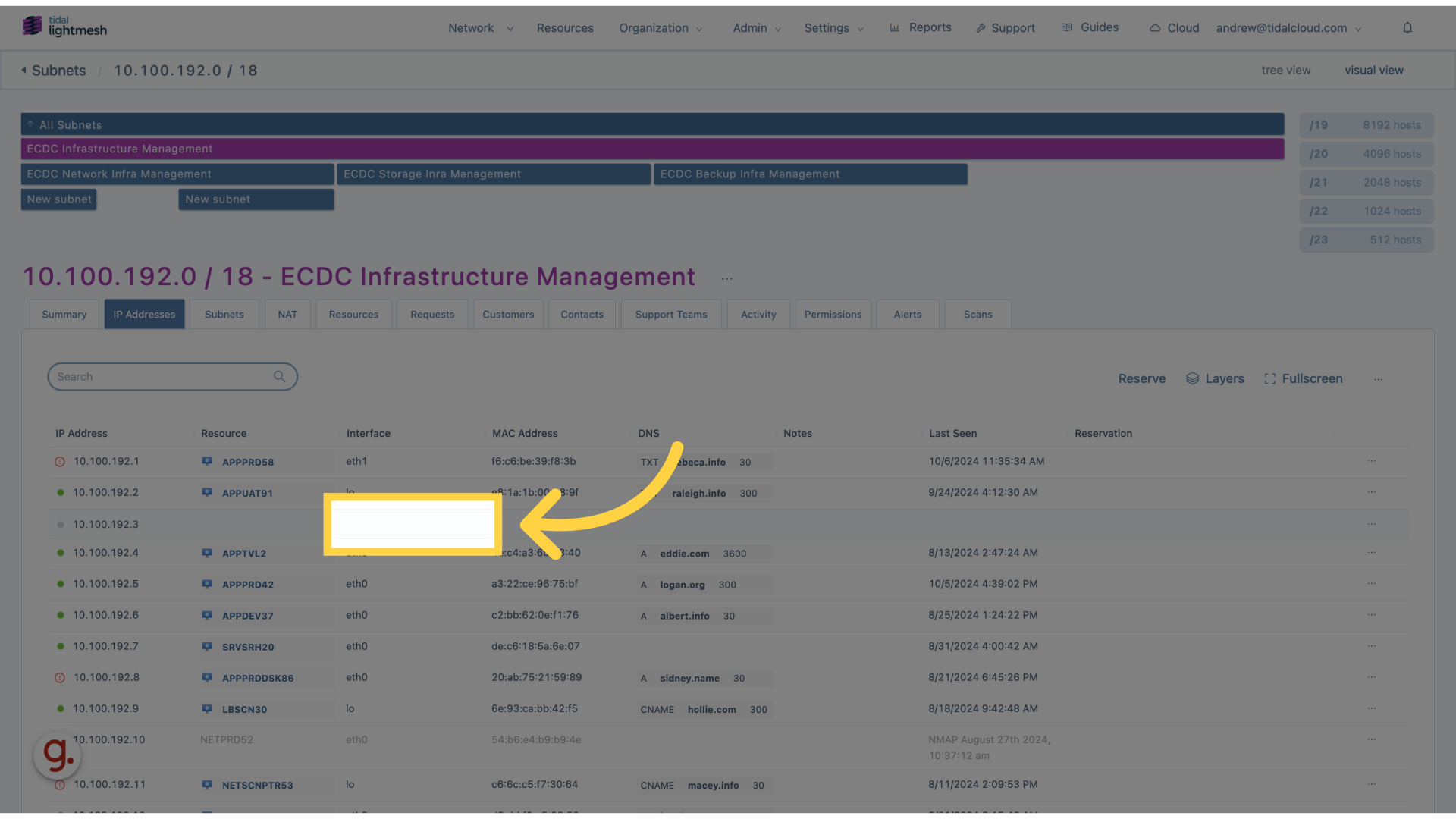Click the Layers button
The image size is (1456, 819).
(1214, 379)
